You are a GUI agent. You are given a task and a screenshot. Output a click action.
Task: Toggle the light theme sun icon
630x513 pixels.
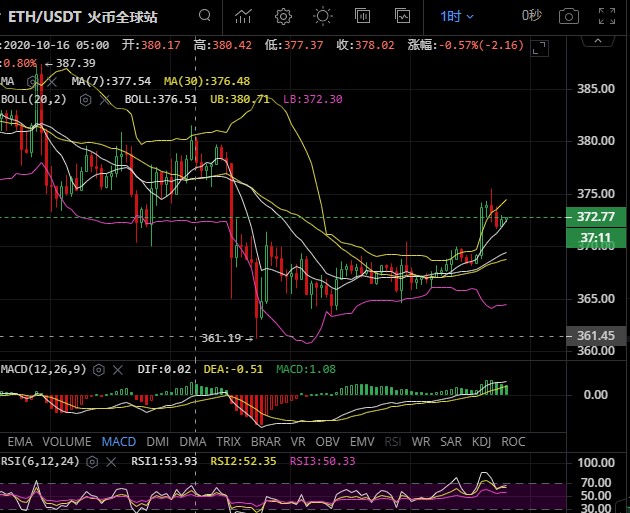322,16
